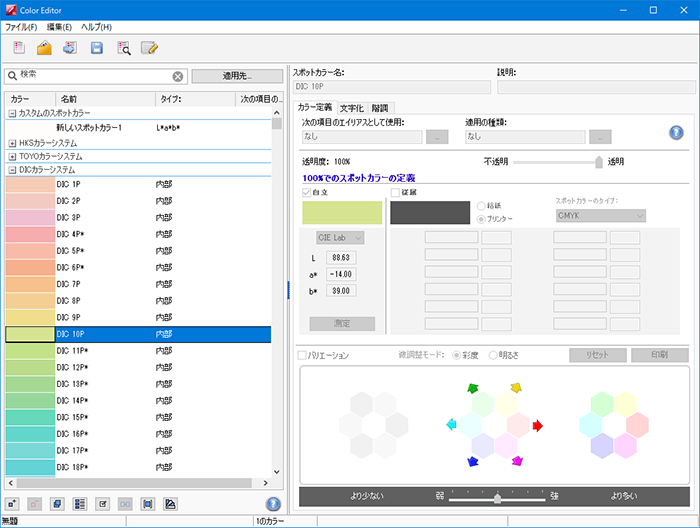Click the magnifier icon in search box
The image size is (700, 528).
(12, 76)
